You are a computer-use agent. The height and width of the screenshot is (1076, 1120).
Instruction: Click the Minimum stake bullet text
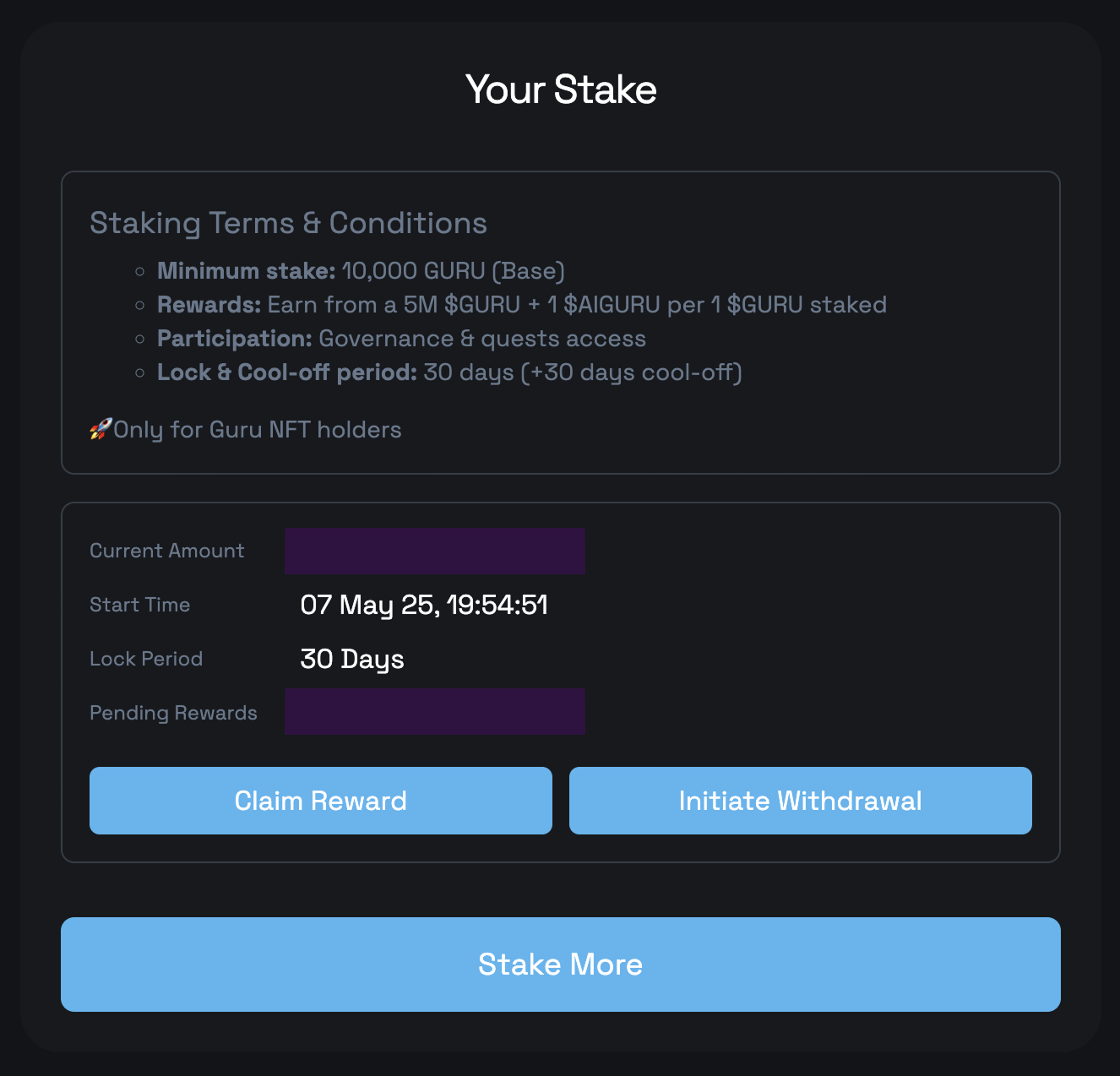pos(361,271)
